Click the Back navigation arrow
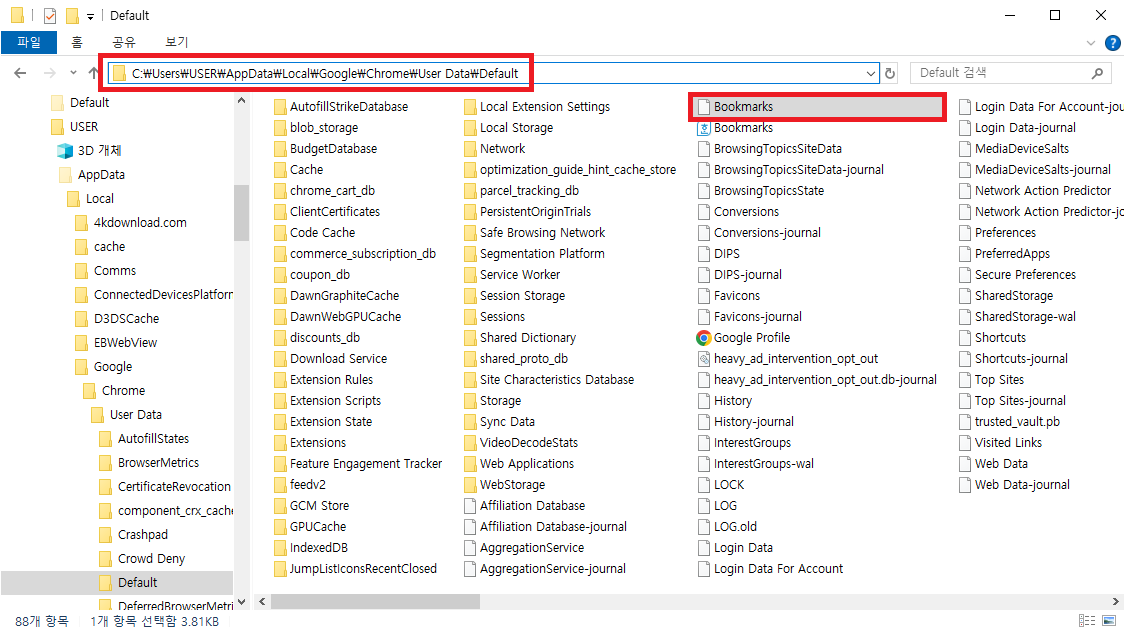 (x=20, y=73)
